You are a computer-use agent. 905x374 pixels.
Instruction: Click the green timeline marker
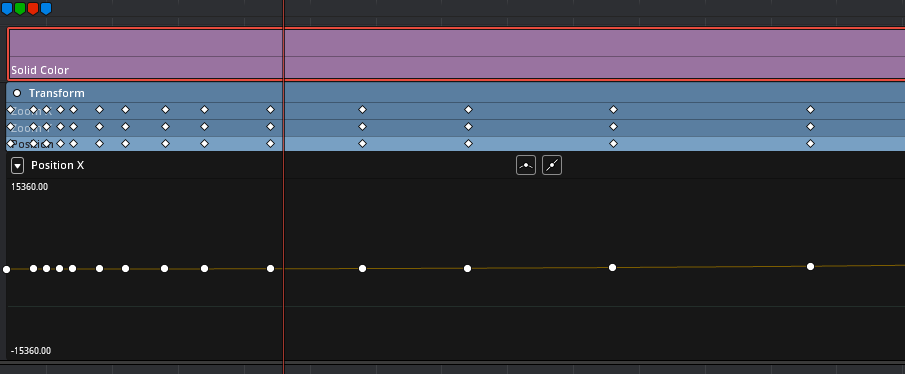point(20,8)
